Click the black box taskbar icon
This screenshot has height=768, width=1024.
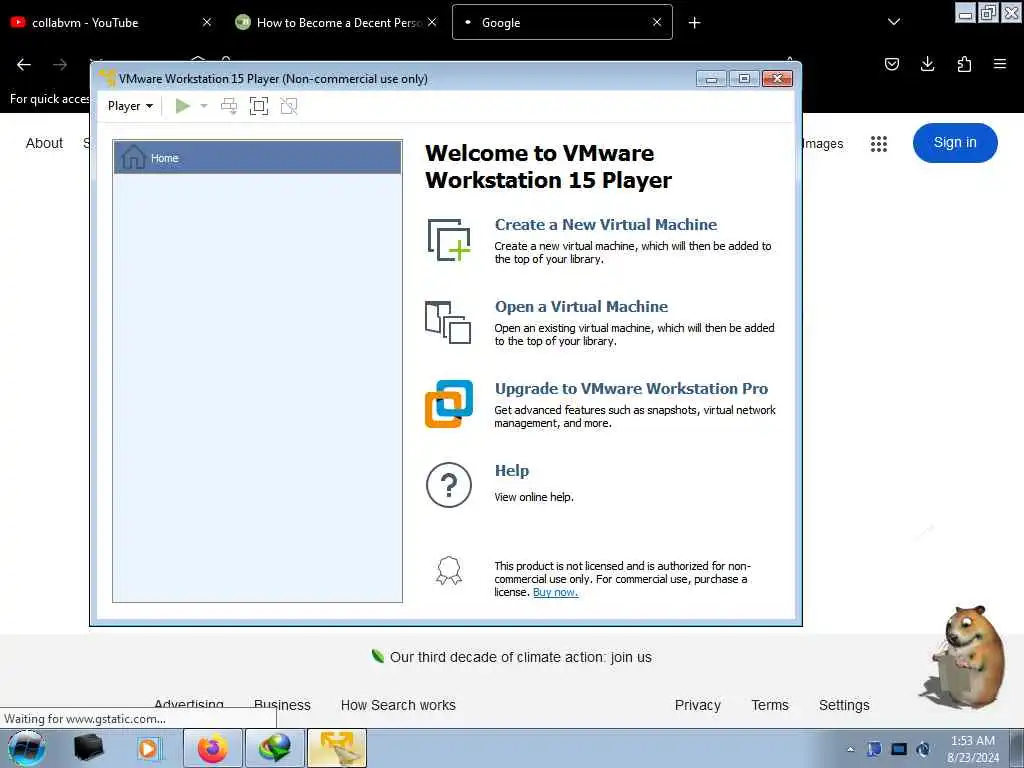coord(88,748)
